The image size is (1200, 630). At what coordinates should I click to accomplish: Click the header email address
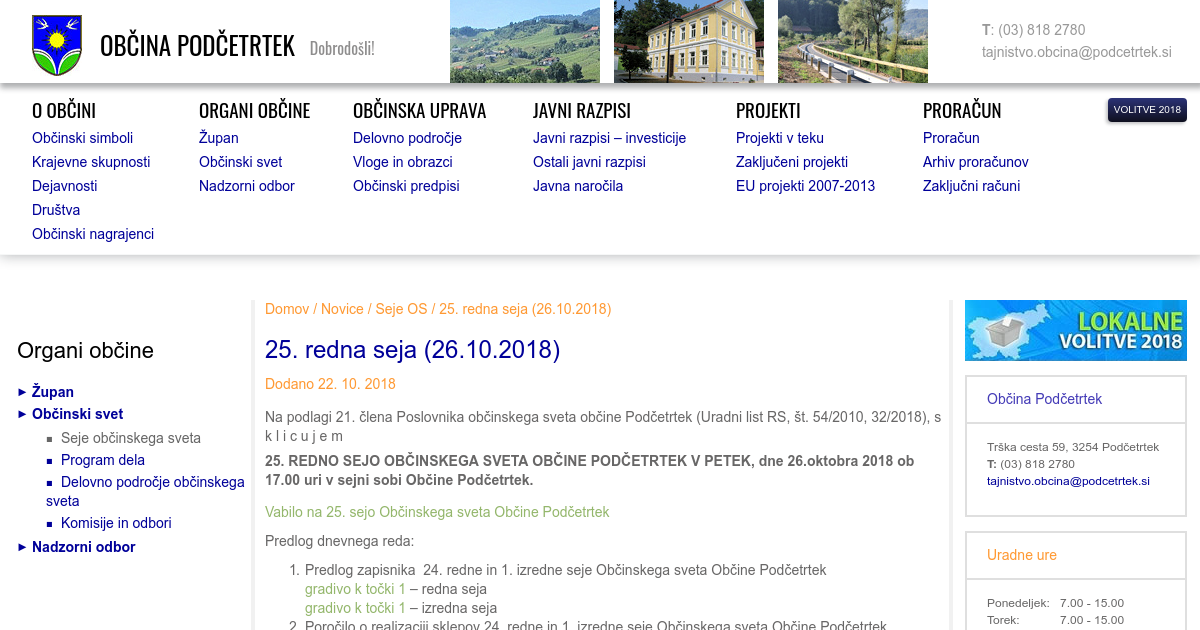tap(1076, 52)
